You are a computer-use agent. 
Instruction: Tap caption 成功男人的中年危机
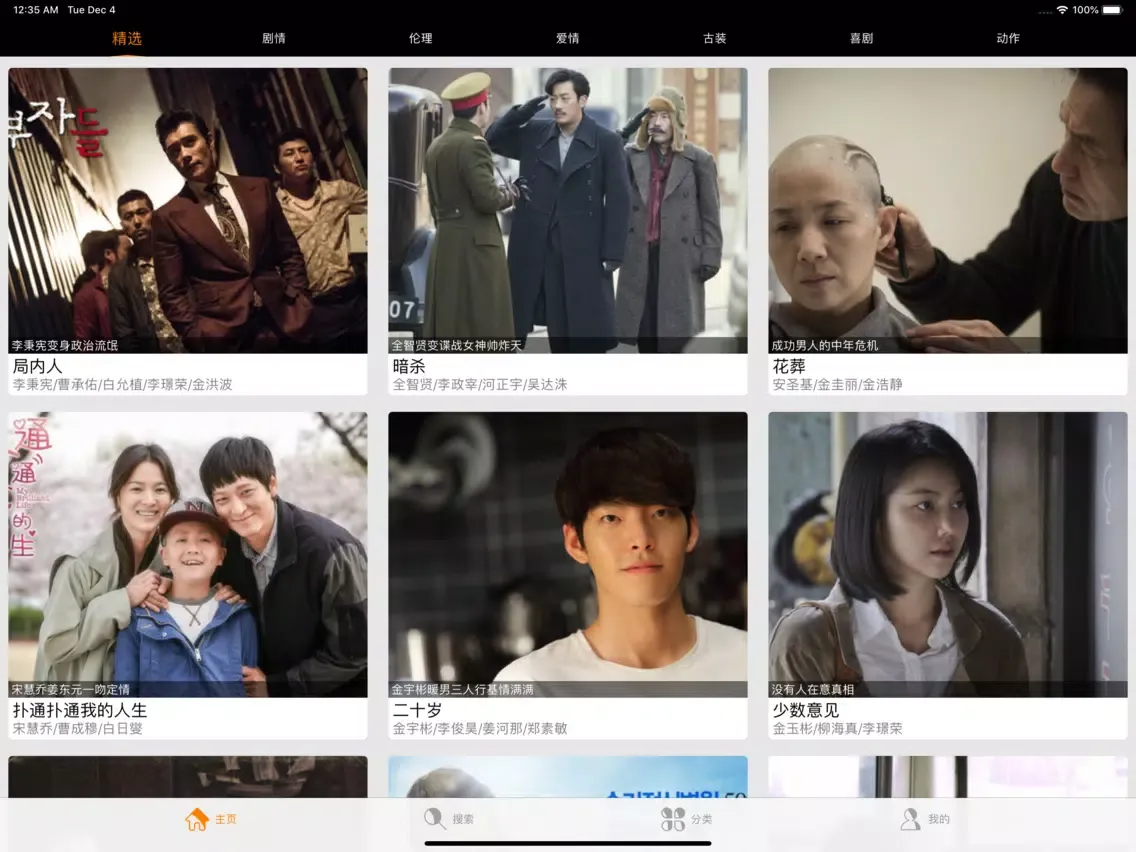[824, 346]
